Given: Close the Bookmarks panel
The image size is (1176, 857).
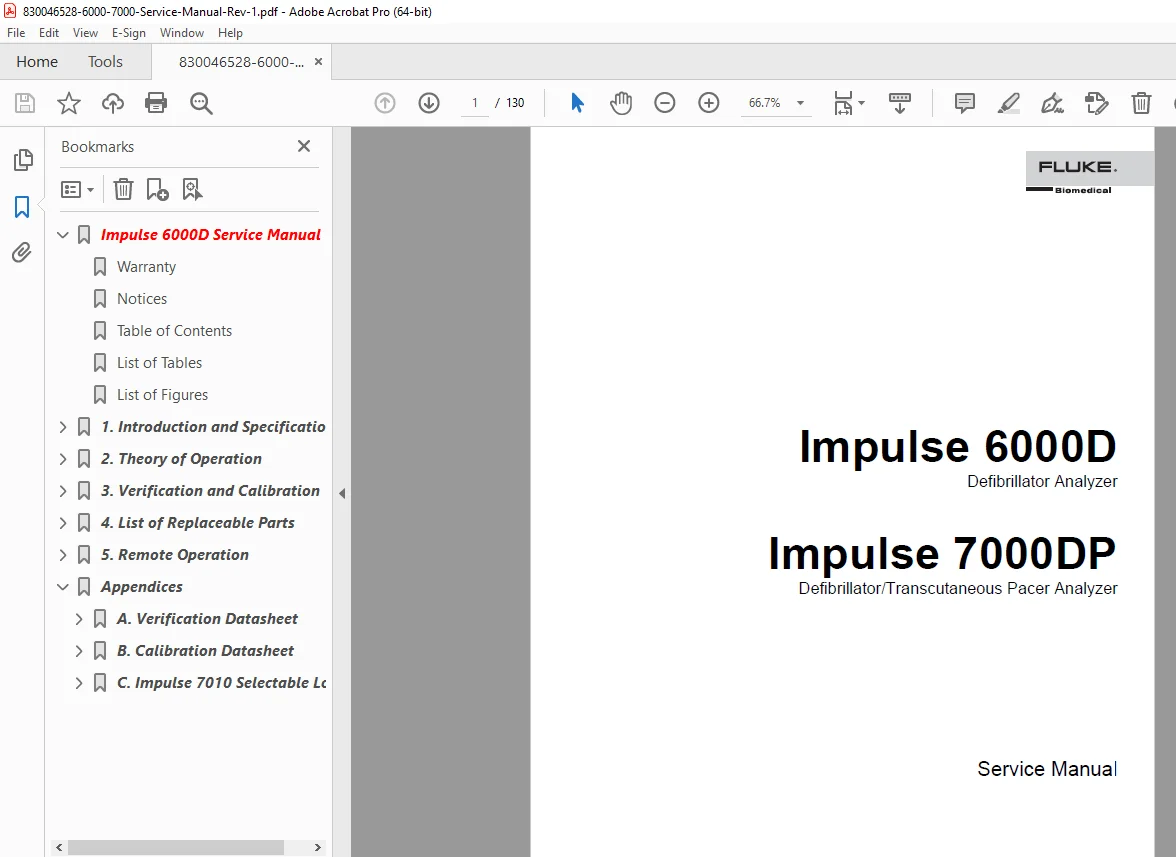Looking at the screenshot, I should point(304,146).
